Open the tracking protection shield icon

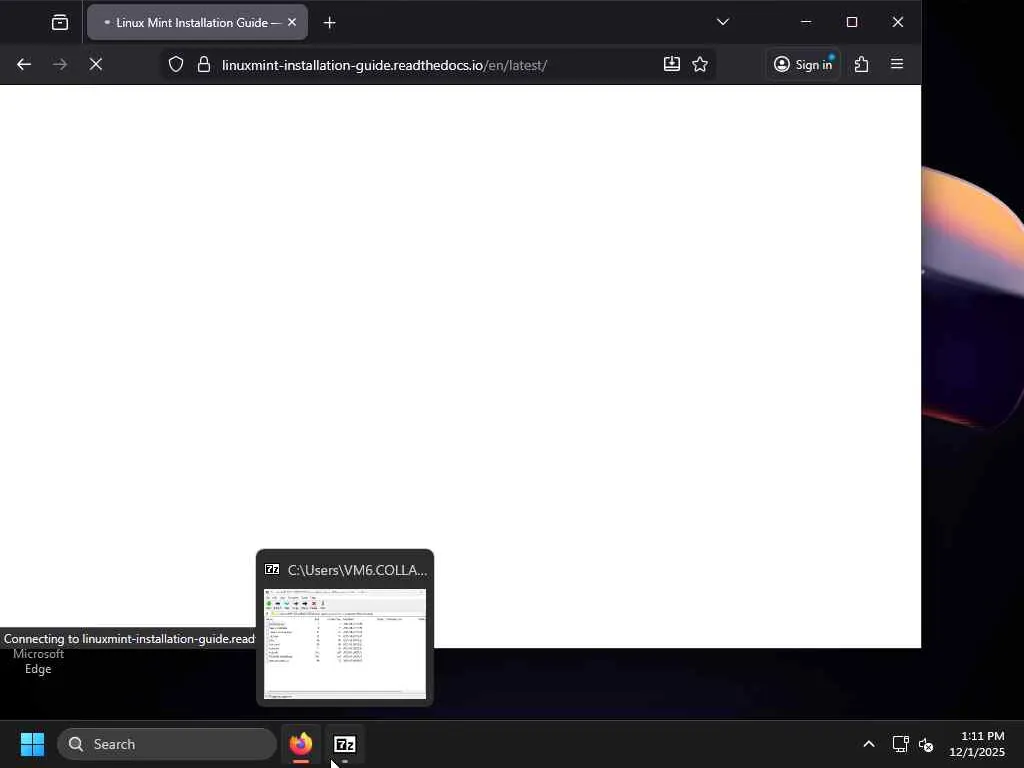(176, 65)
